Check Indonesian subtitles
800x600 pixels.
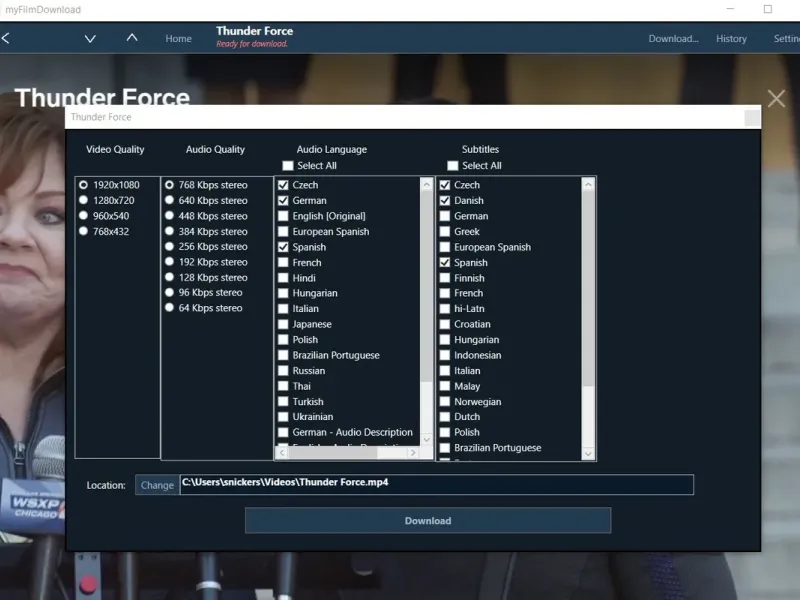pyautogui.click(x=445, y=355)
